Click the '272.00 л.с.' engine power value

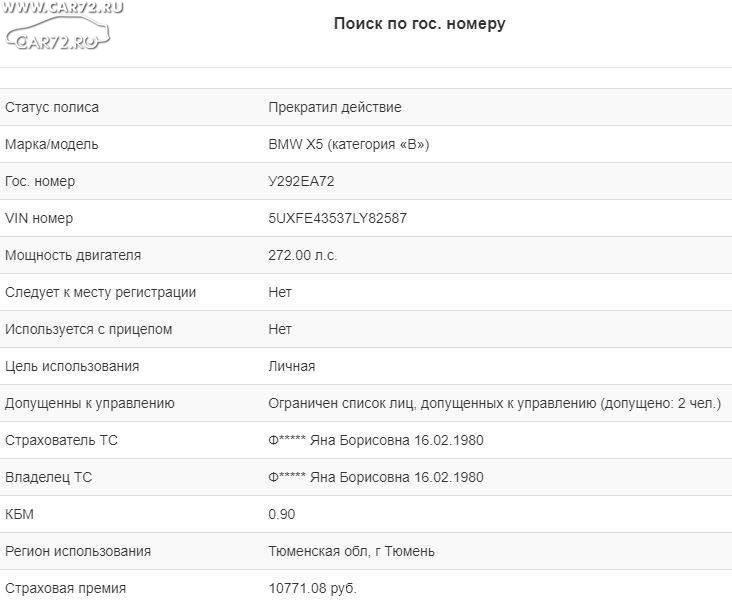(303, 255)
